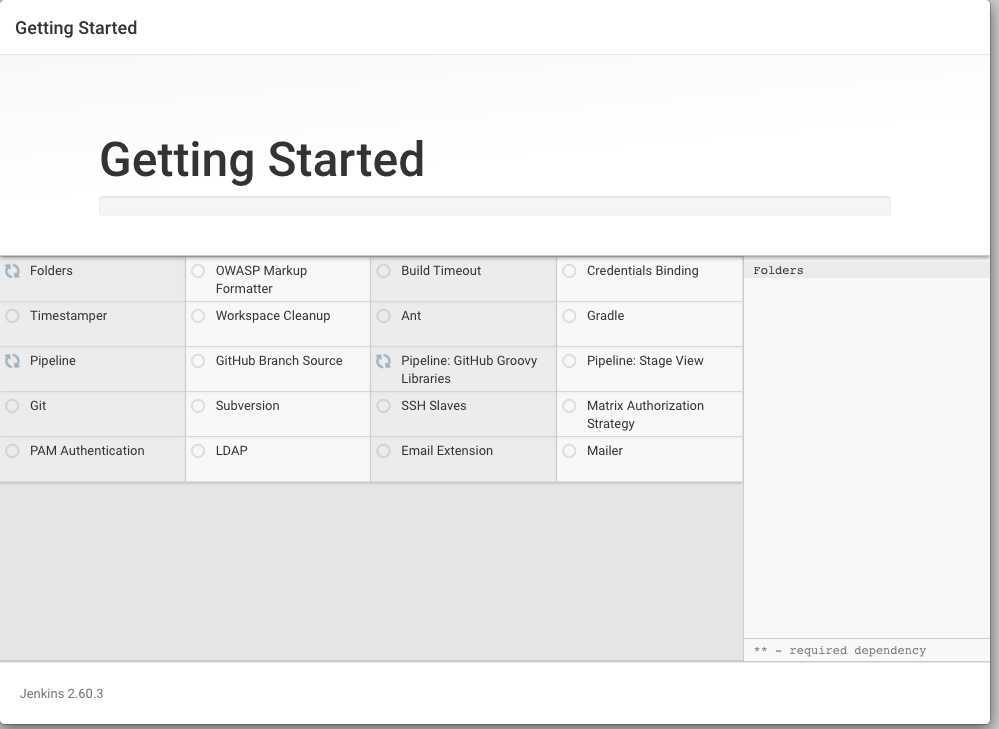
Task: Click the GitHub Branch Source label
Action: 279,361
